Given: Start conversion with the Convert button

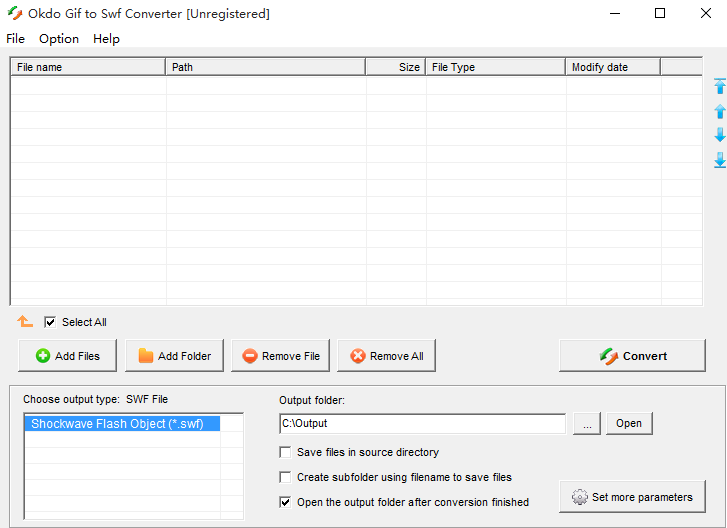Looking at the screenshot, I should (632, 356).
